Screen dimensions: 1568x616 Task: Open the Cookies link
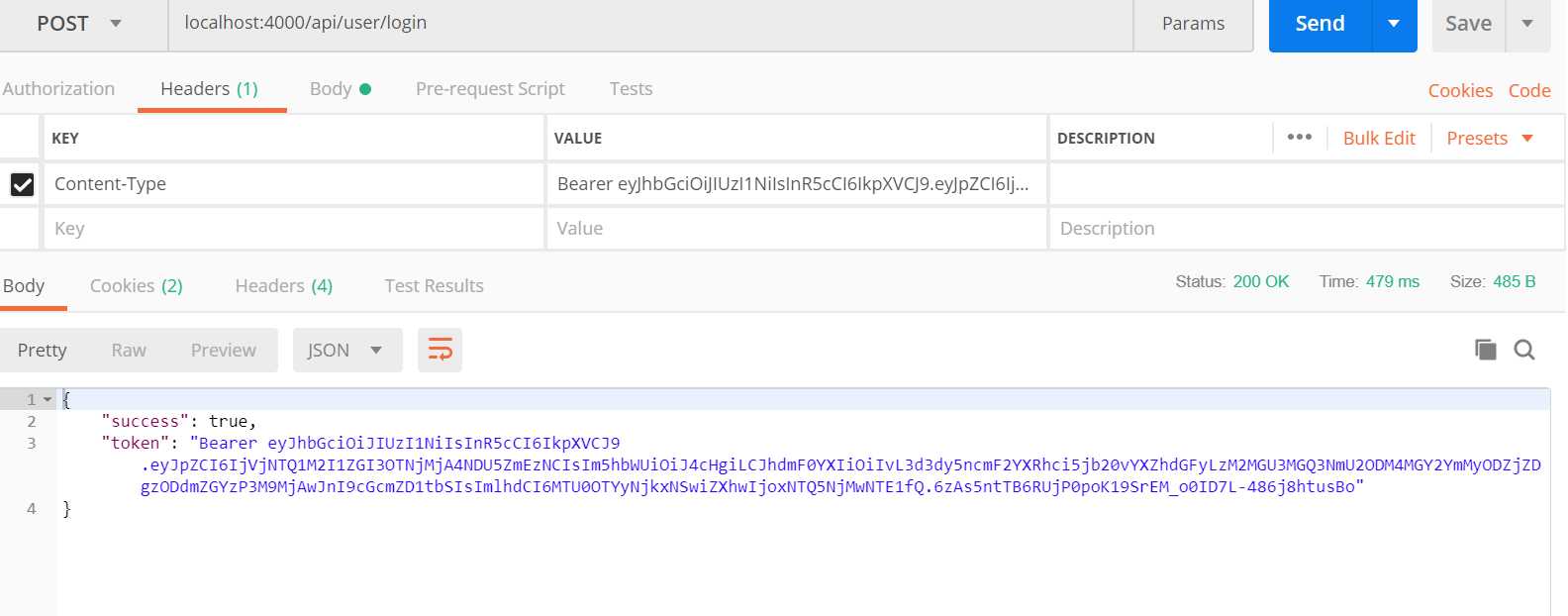tap(1460, 91)
